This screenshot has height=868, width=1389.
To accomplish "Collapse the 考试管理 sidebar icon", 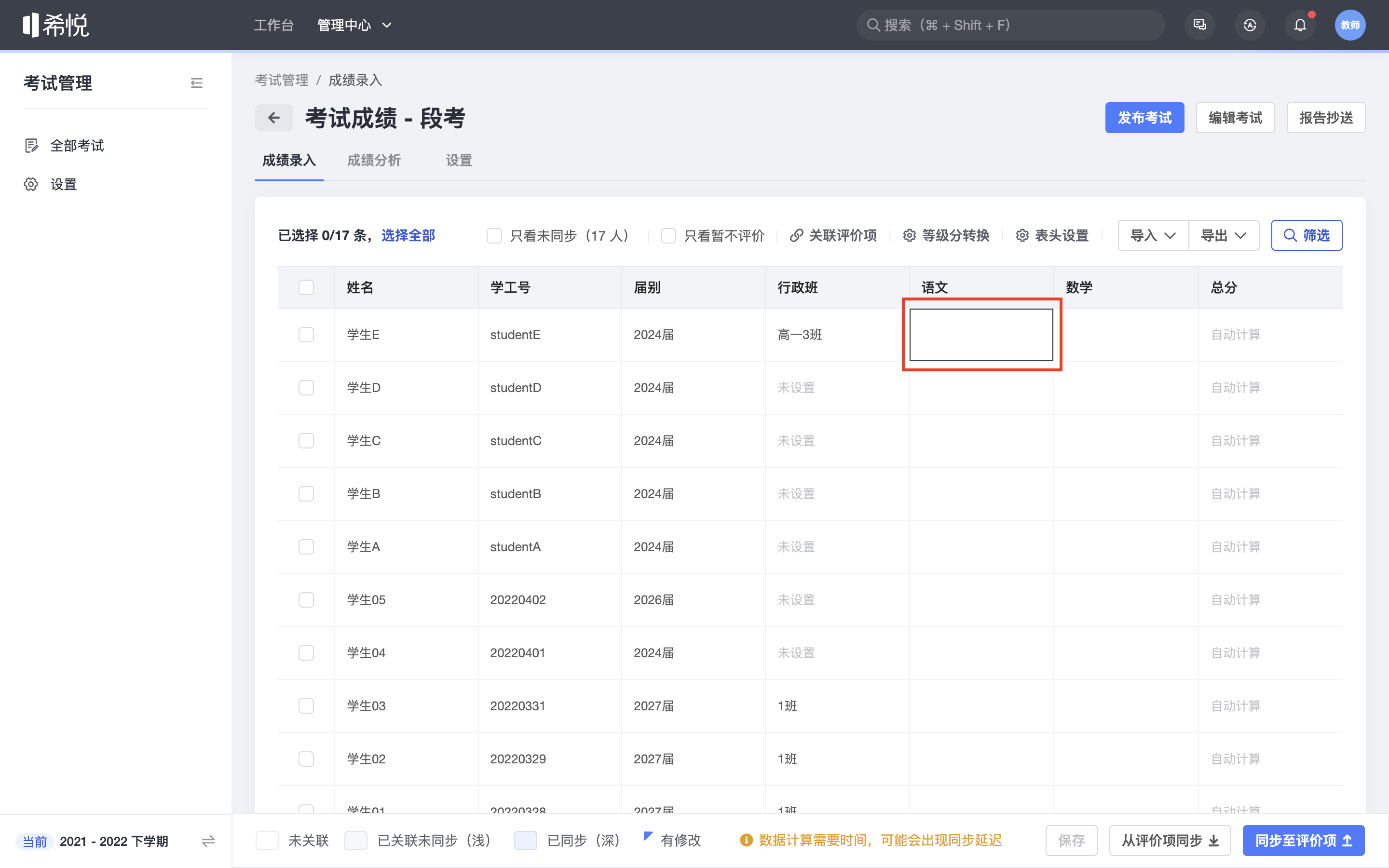I will coord(197,83).
